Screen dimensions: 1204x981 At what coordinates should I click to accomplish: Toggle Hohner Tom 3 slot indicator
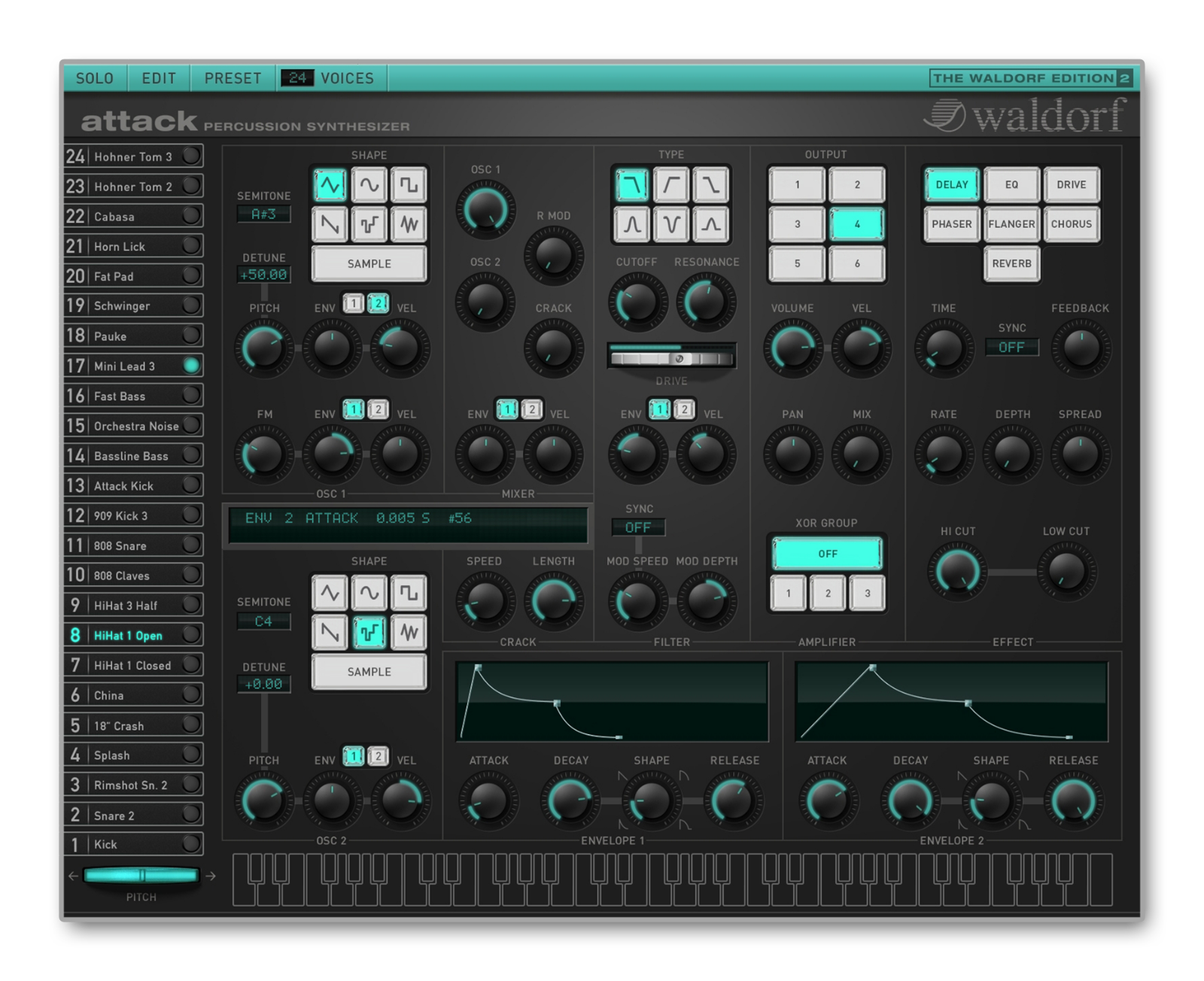191,156
